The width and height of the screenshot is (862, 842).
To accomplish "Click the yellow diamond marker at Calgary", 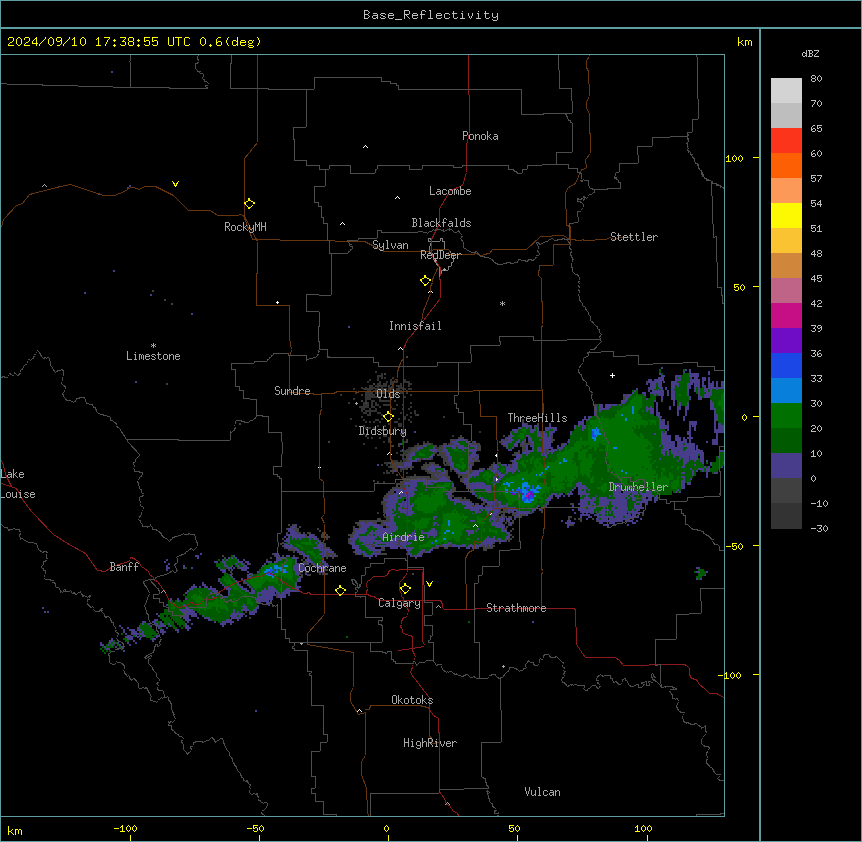I will [406, 589].
